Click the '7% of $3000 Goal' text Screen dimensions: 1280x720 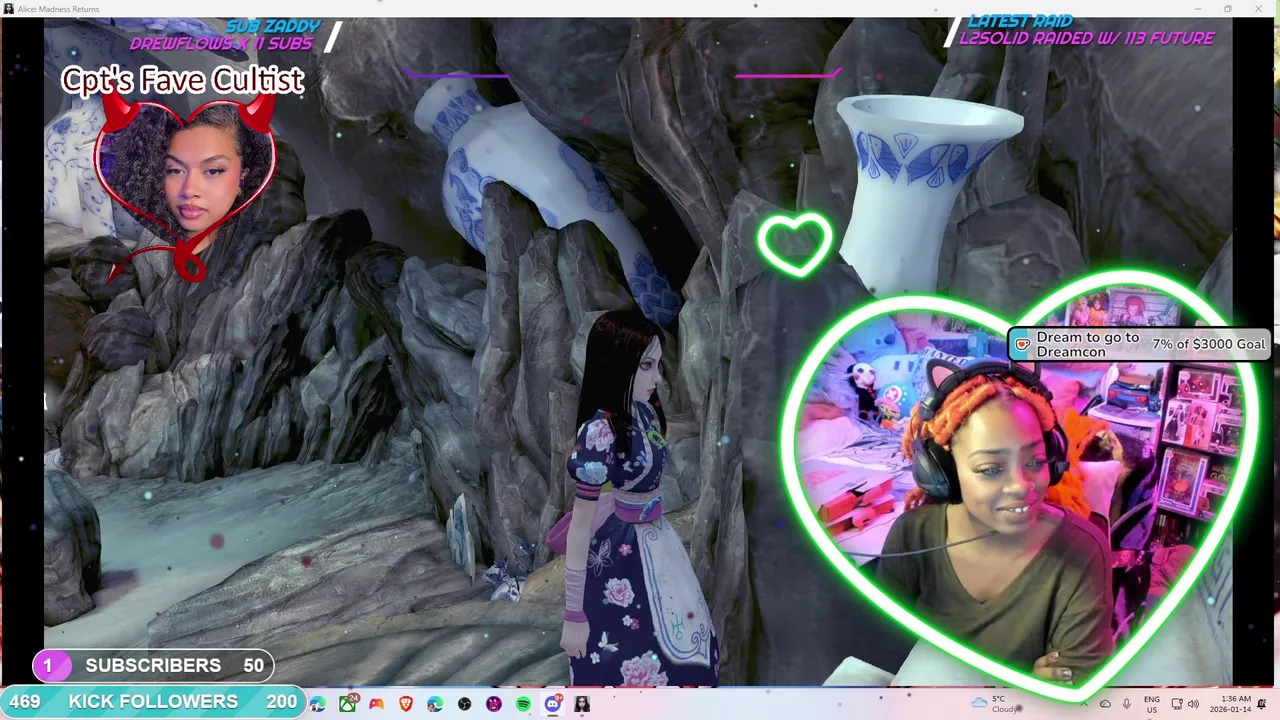pyautogui.click(x=1208, y=344)
